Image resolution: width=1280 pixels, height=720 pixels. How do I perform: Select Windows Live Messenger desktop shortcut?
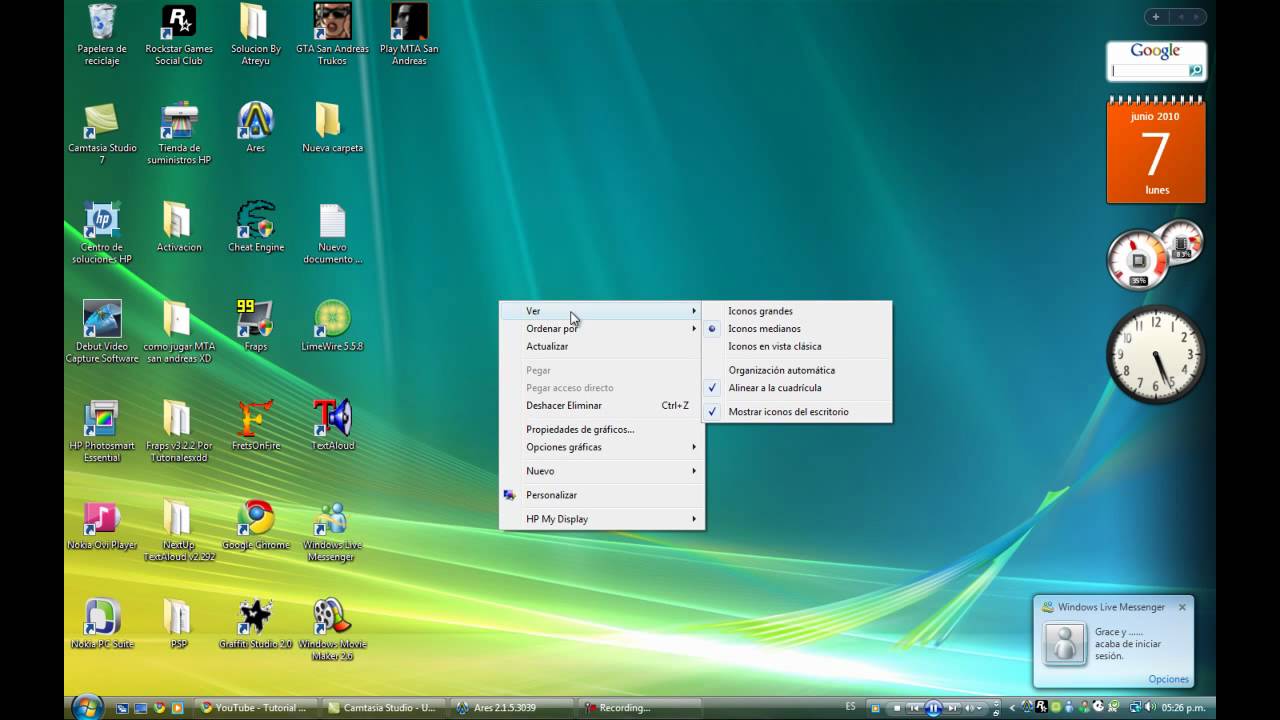point(332,529)
